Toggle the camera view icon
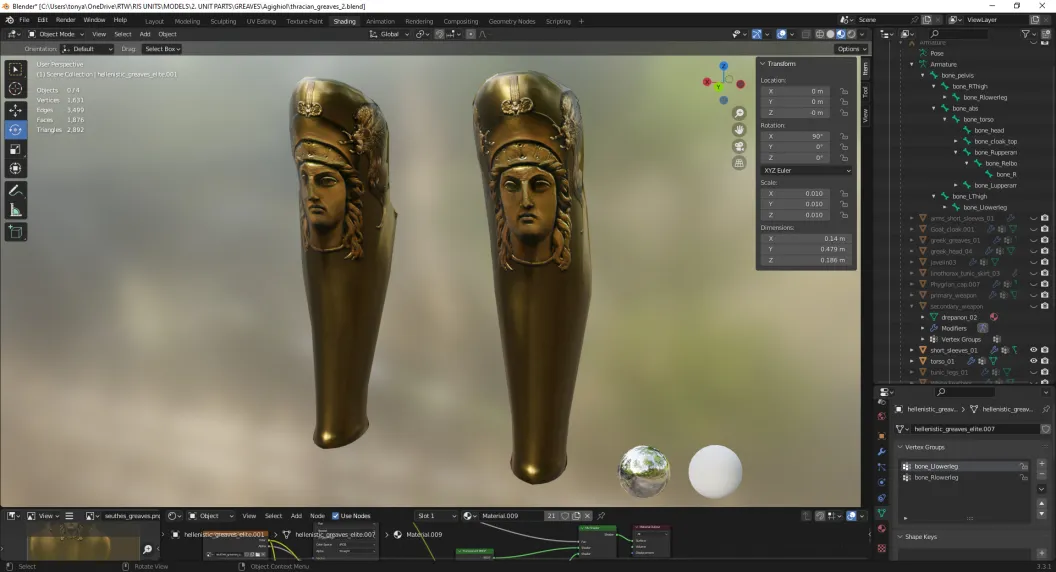 (x=739, y=146)
